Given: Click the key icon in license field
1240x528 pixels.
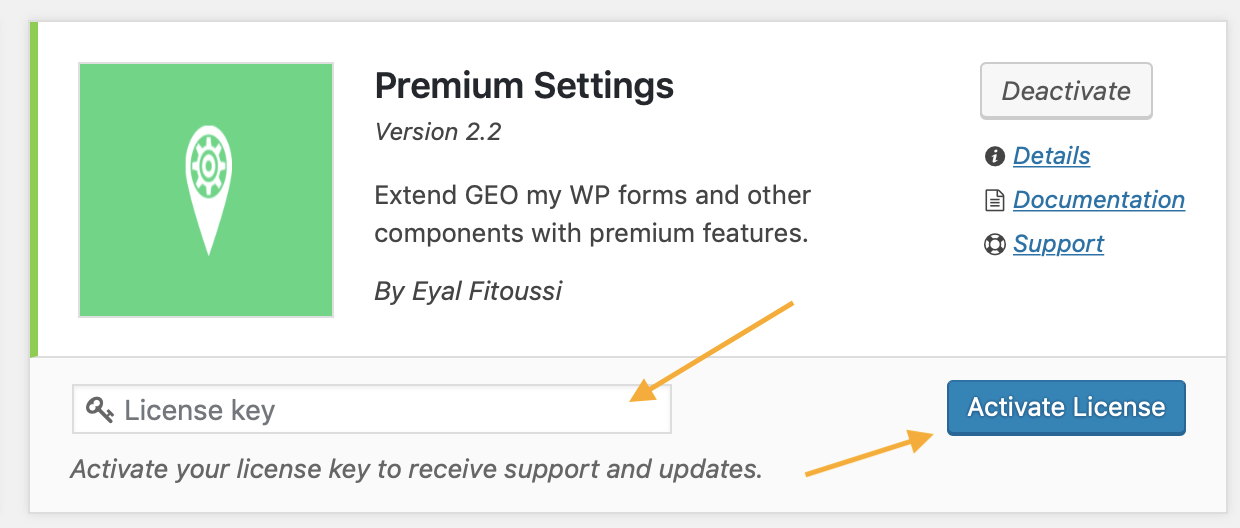Looking at the screenshot, I should click(x=100, y=409).
